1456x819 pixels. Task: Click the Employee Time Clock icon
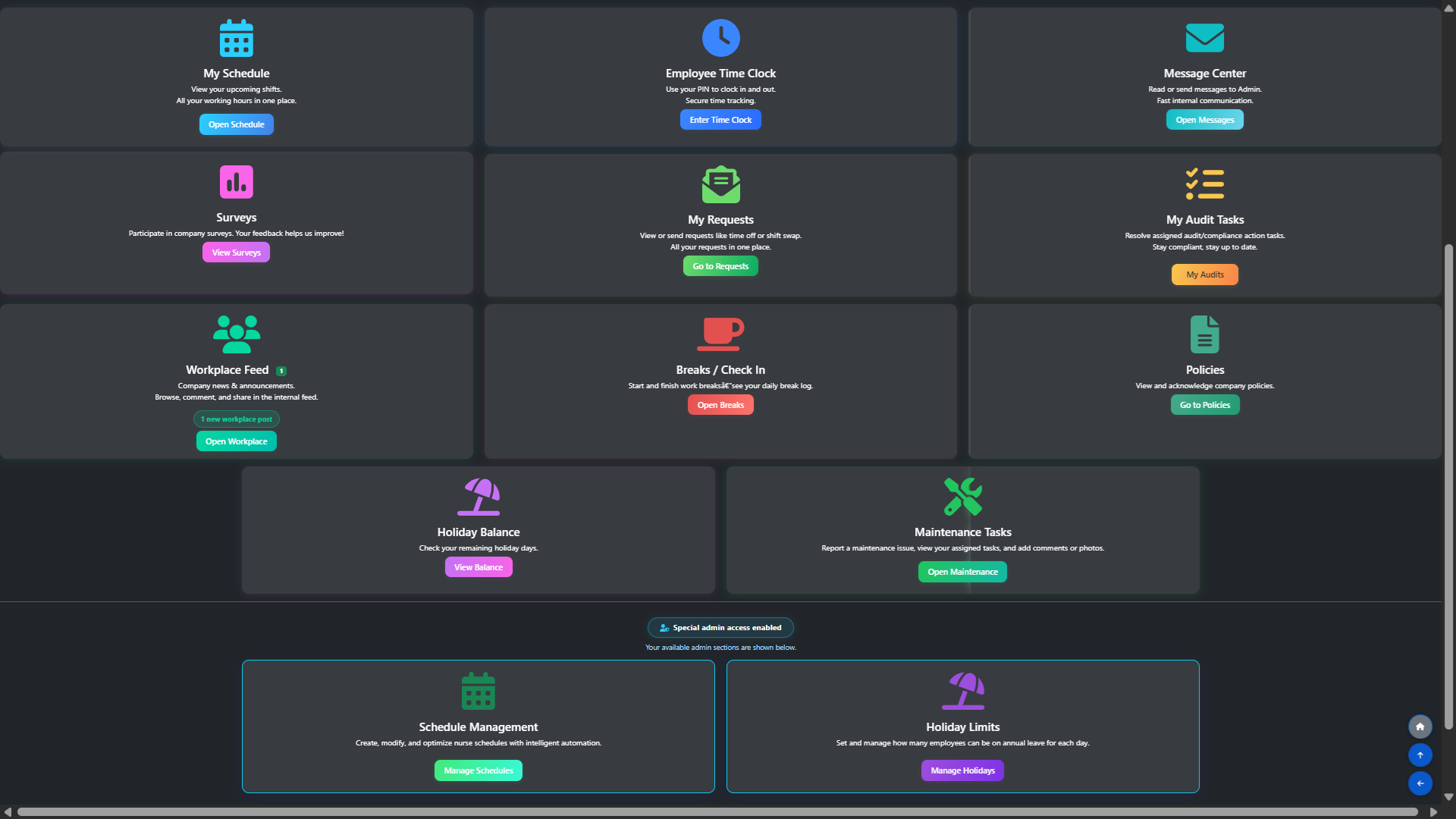click(720, 38)
